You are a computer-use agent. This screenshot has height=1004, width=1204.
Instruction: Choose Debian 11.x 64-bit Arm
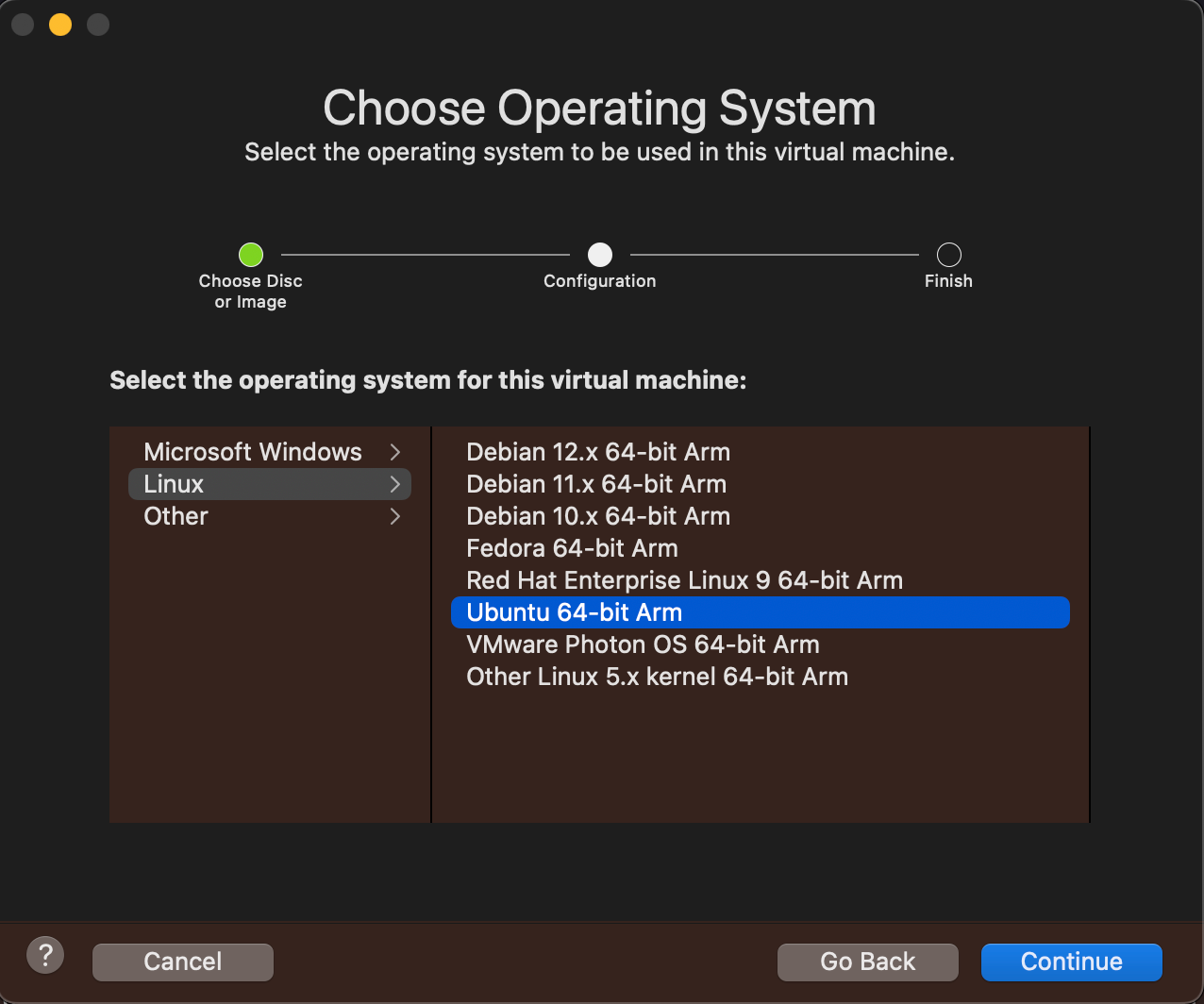click(761, 484)
